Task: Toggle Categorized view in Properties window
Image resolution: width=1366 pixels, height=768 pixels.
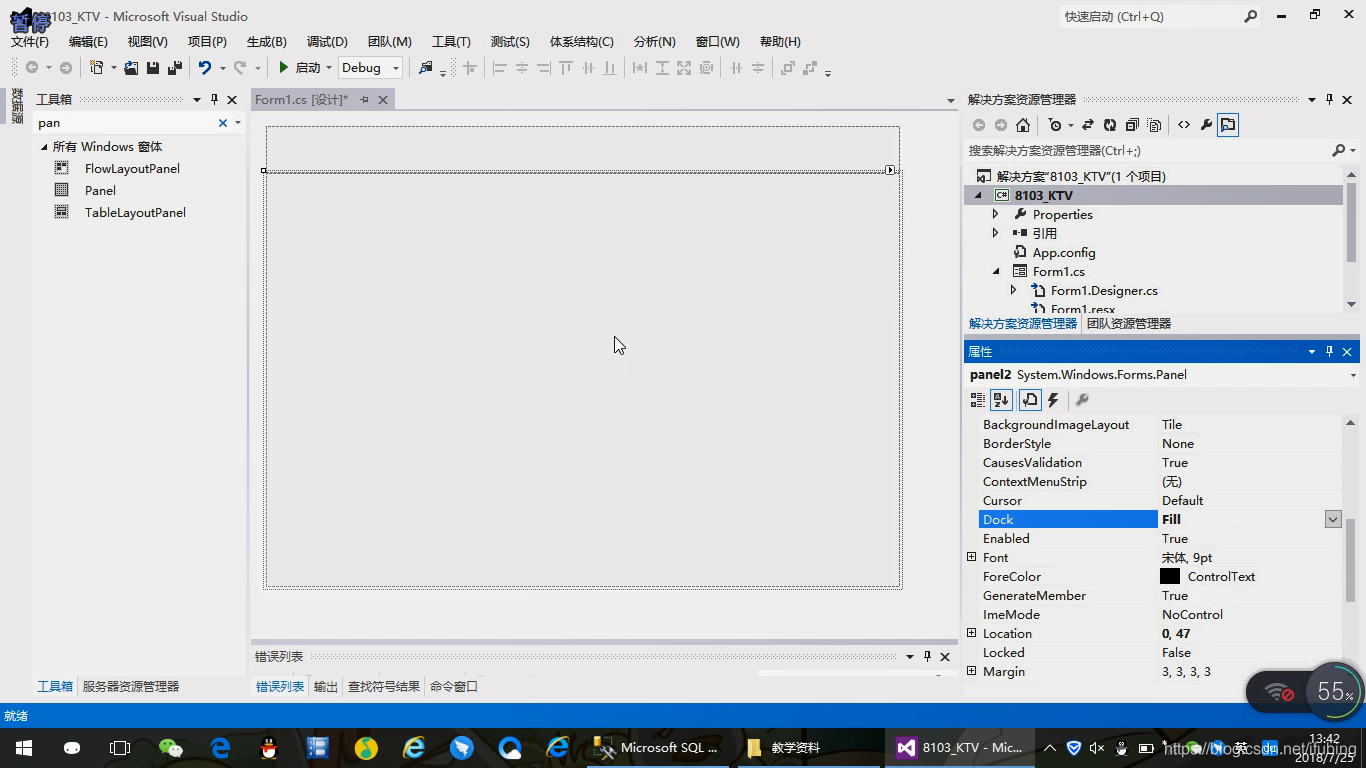Action: 978,400
